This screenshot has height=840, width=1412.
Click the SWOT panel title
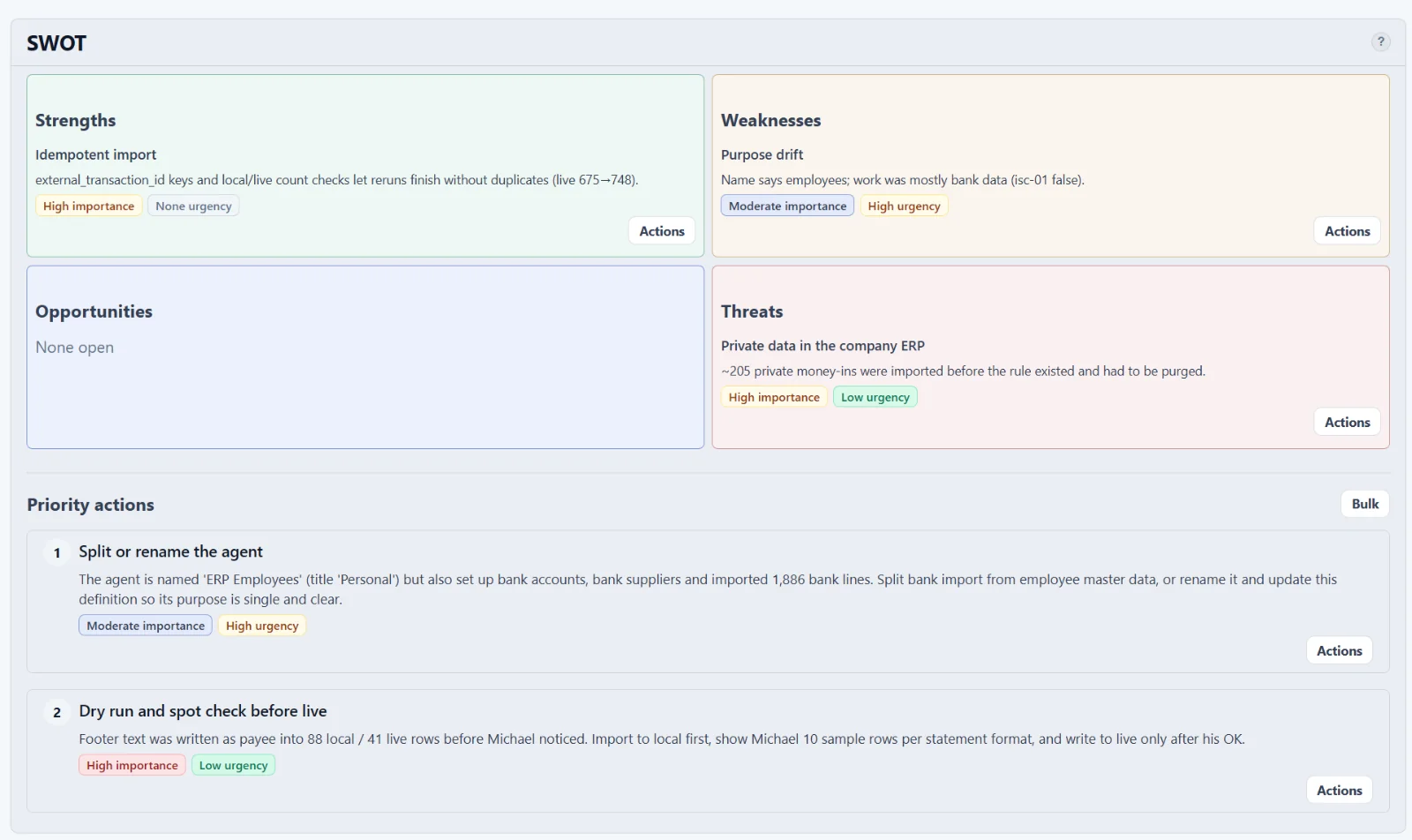(56, 43)
